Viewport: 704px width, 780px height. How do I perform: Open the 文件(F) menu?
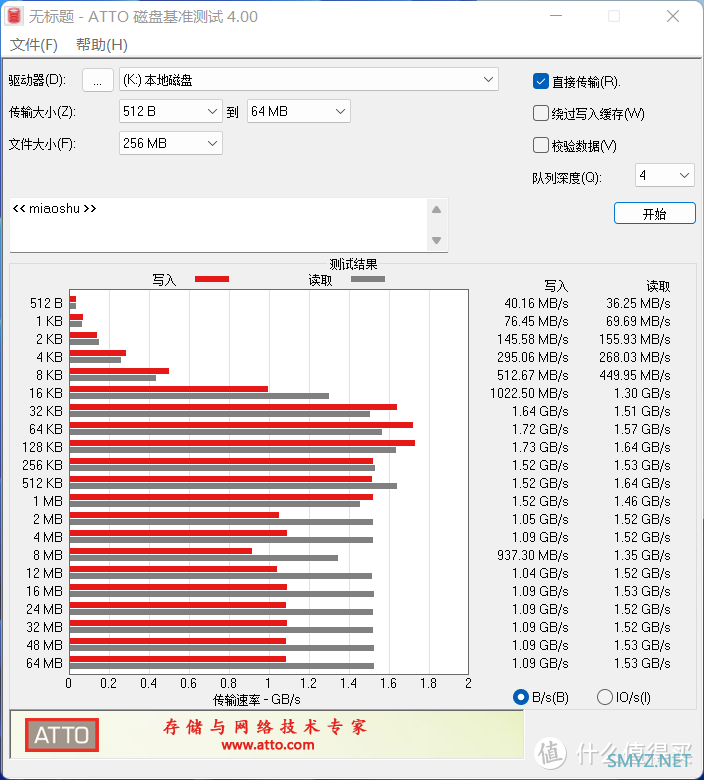(x=34, y=45)
